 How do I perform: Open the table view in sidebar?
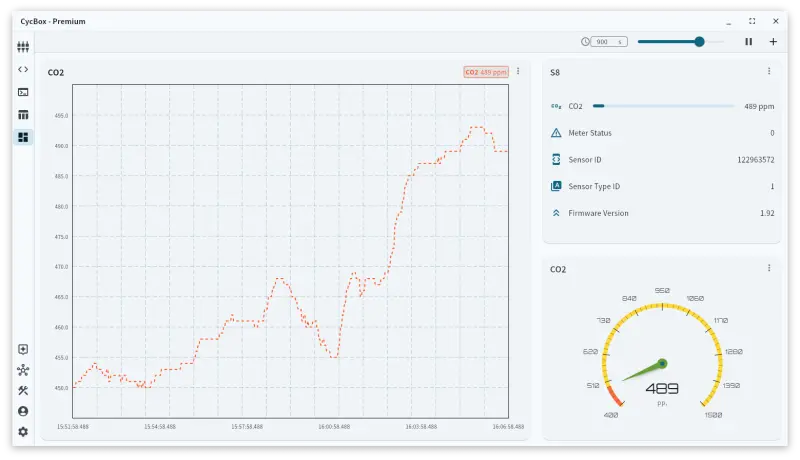pyautogui.click(x=23, y=115)
